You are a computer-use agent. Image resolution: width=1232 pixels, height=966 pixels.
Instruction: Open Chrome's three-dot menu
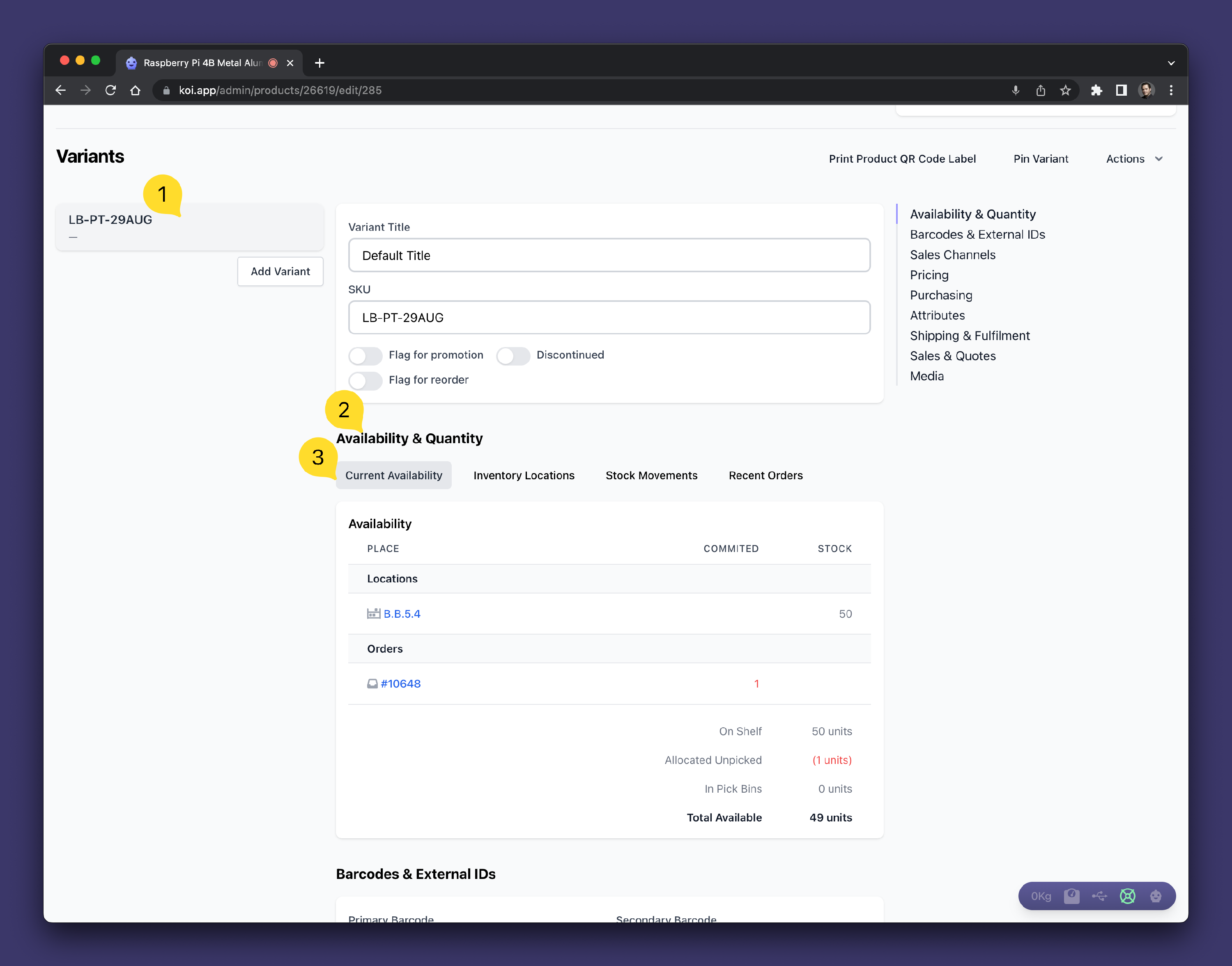1171,90
